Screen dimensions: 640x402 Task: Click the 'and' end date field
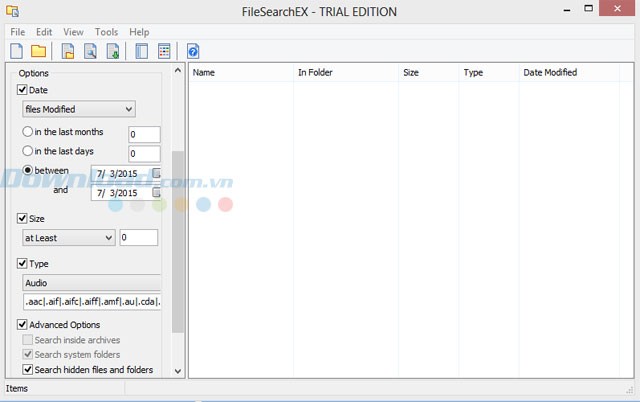click(x=126, y=193)
